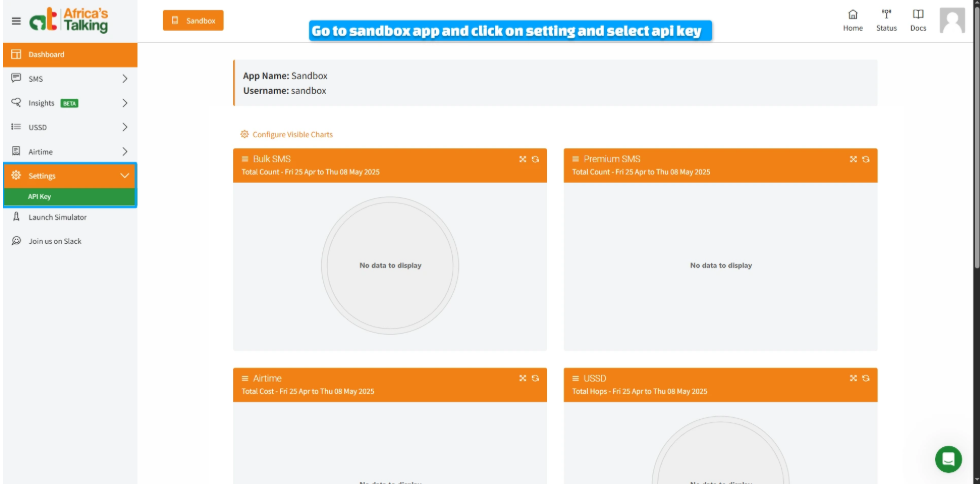
Task: Expand the USSD chart fullscreen
Action: tap(853, 378)
